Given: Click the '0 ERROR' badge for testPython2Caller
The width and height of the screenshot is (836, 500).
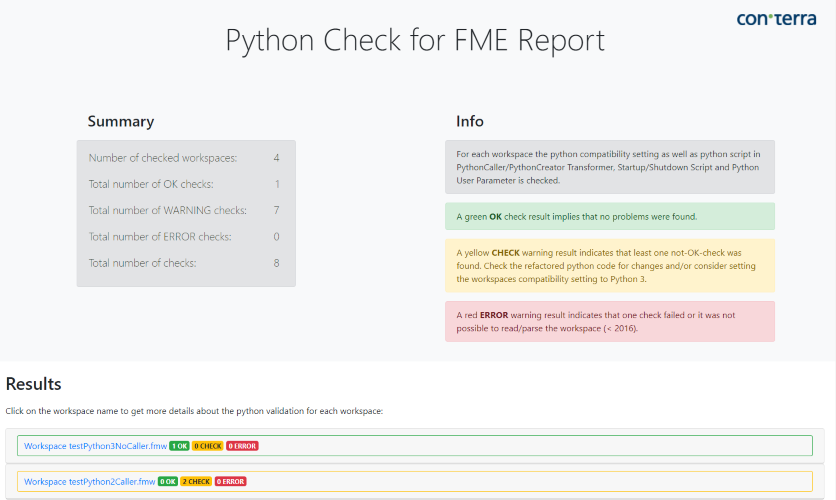Looking at the screenshot, I should [230, 481].
